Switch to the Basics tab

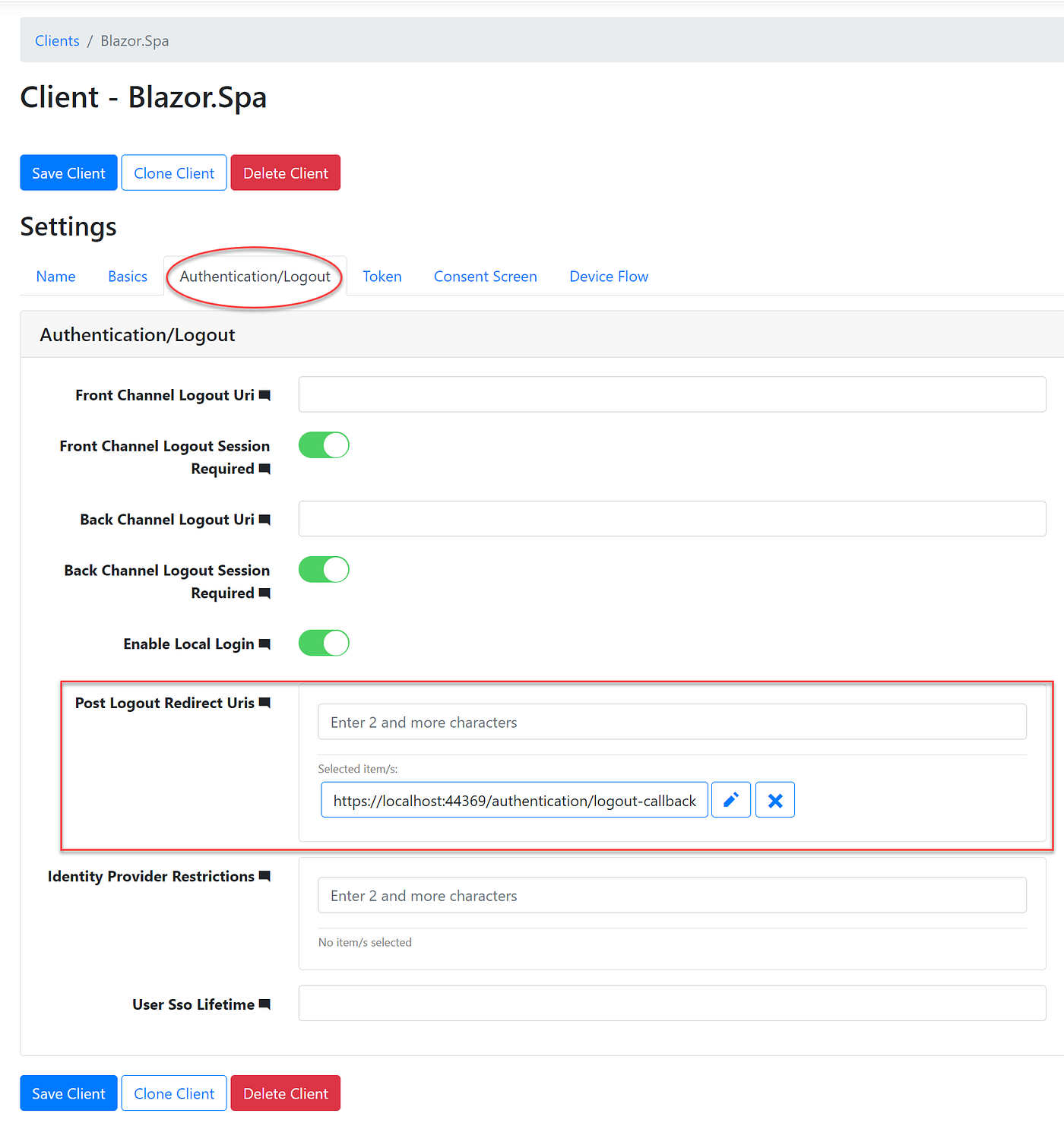[127, 276]
